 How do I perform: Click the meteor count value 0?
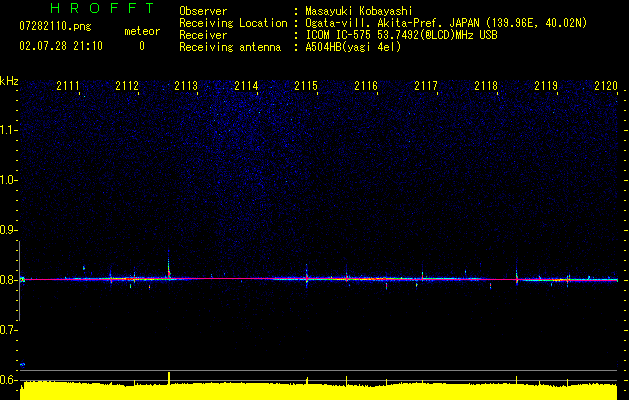tap(142, 46)
